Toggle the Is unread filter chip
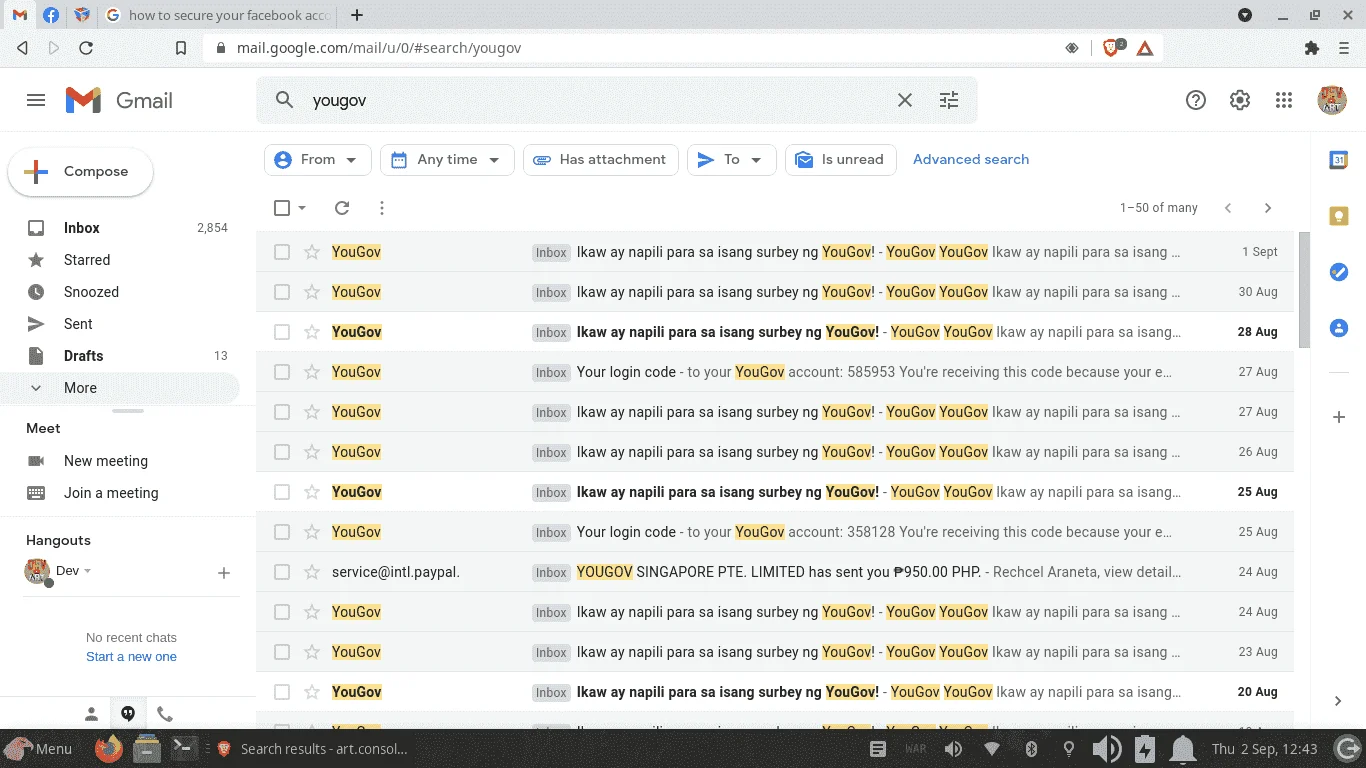 click(x=841, y=160)
